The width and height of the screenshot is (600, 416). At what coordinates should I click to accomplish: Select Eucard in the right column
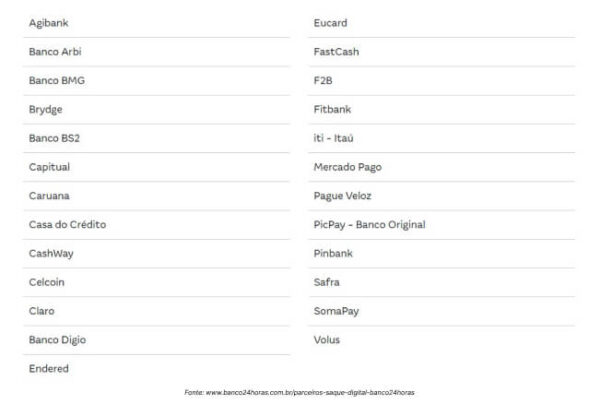pos(331,23)
